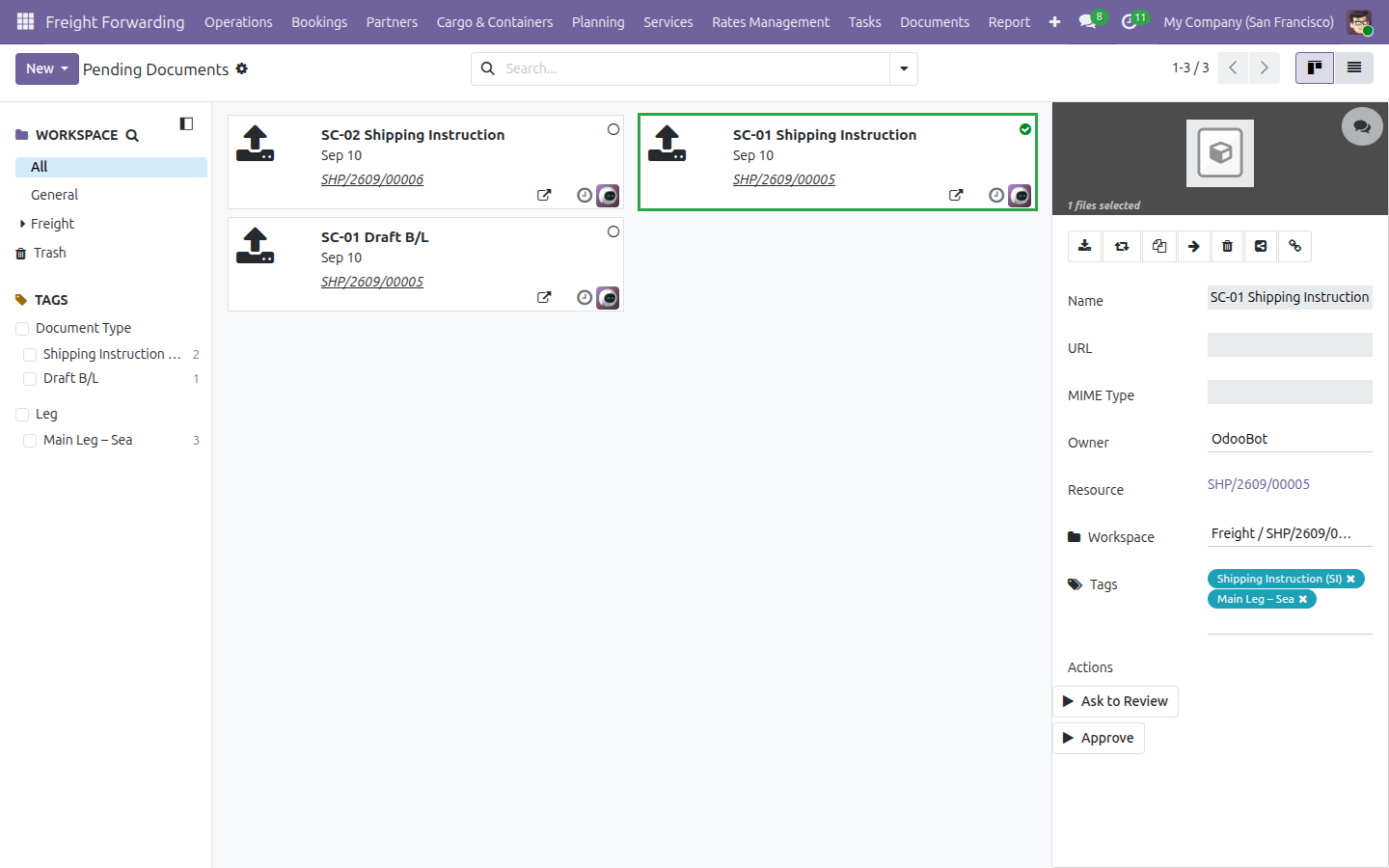Copy link of the selected document
This screenshot has width=1389, height=868.
coord(1295,246)
